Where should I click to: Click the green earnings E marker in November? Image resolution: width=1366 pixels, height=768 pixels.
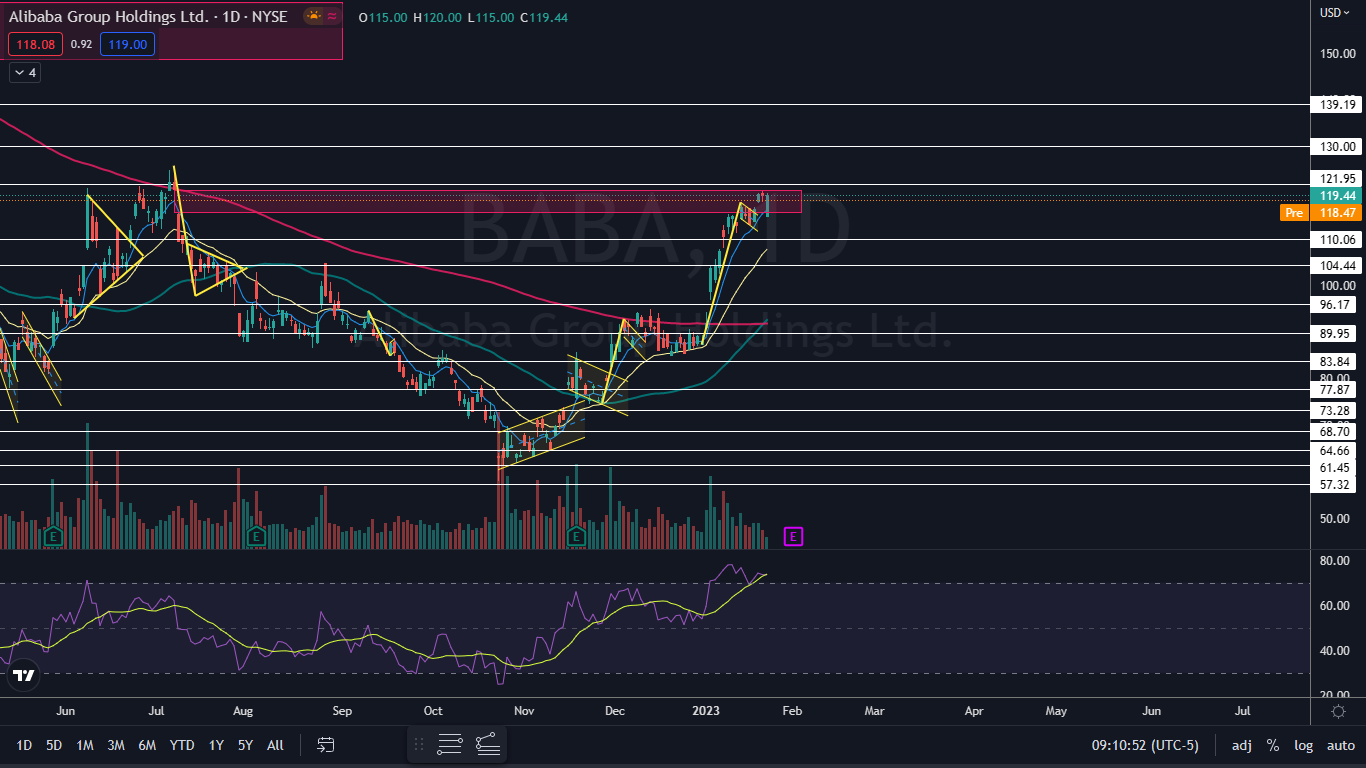point(576,537)
